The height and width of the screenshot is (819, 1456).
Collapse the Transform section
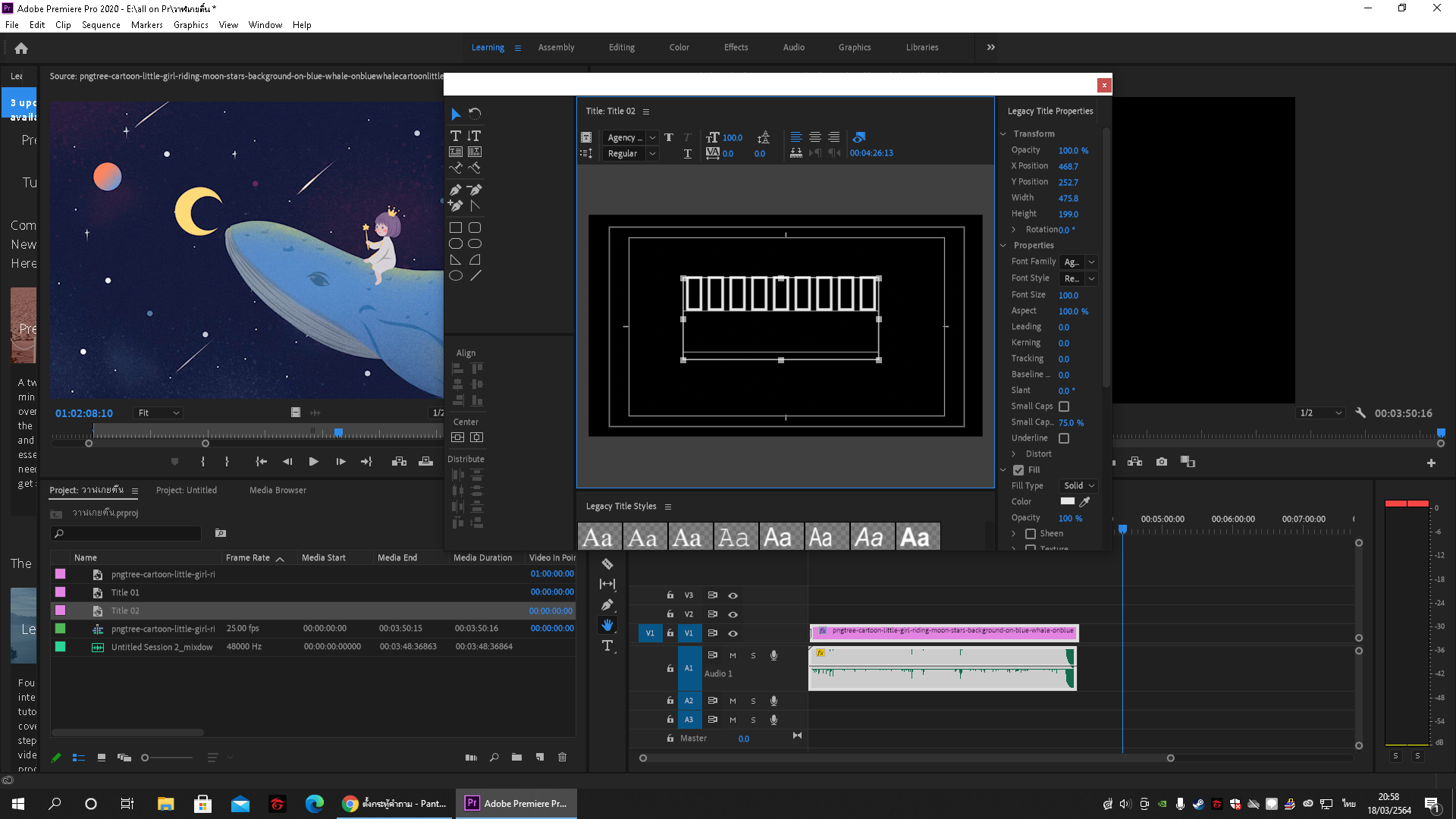click(1003, 133)
